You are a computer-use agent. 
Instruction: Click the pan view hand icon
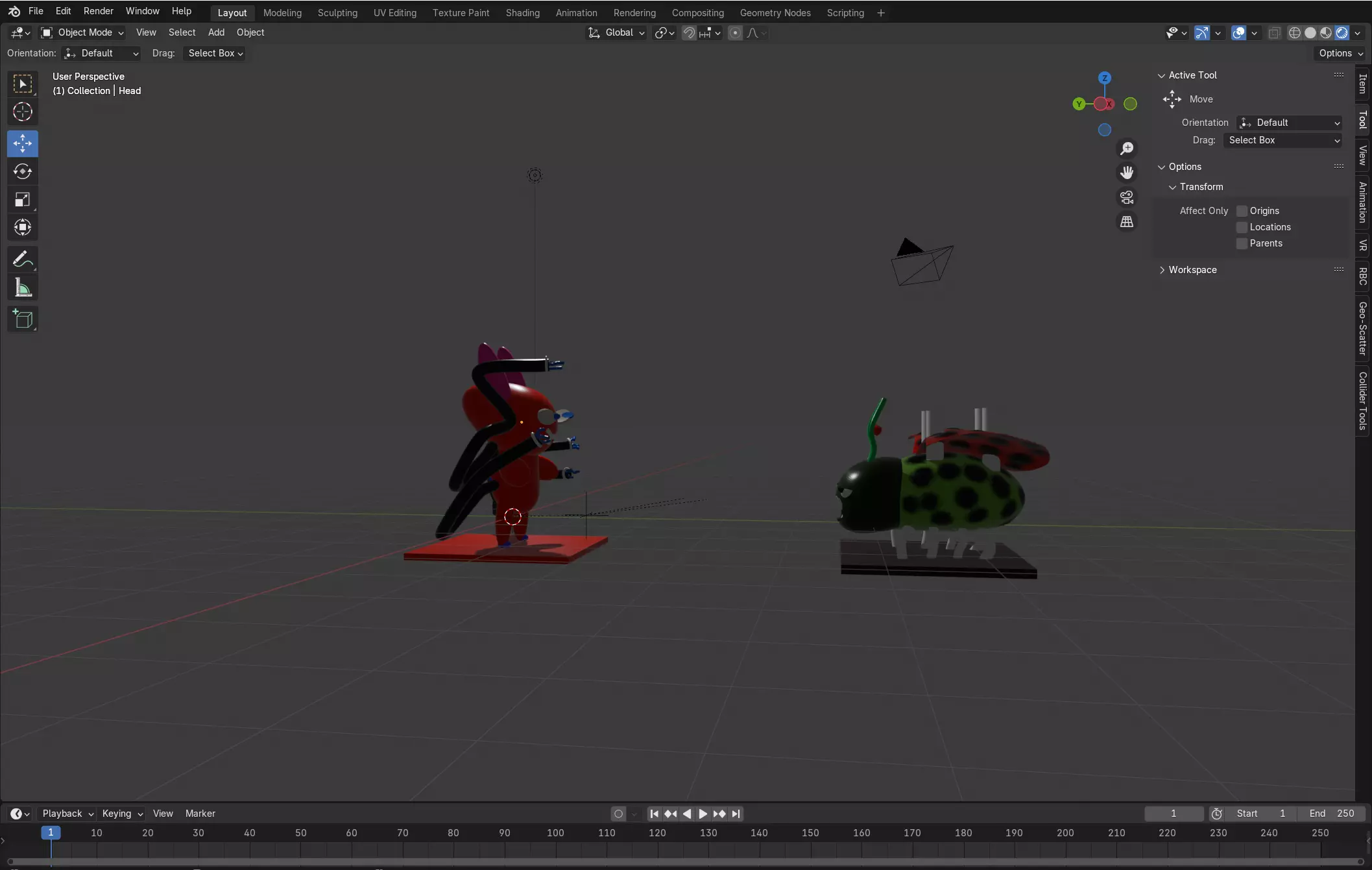pyautogui.click(x=1127, y=173)
